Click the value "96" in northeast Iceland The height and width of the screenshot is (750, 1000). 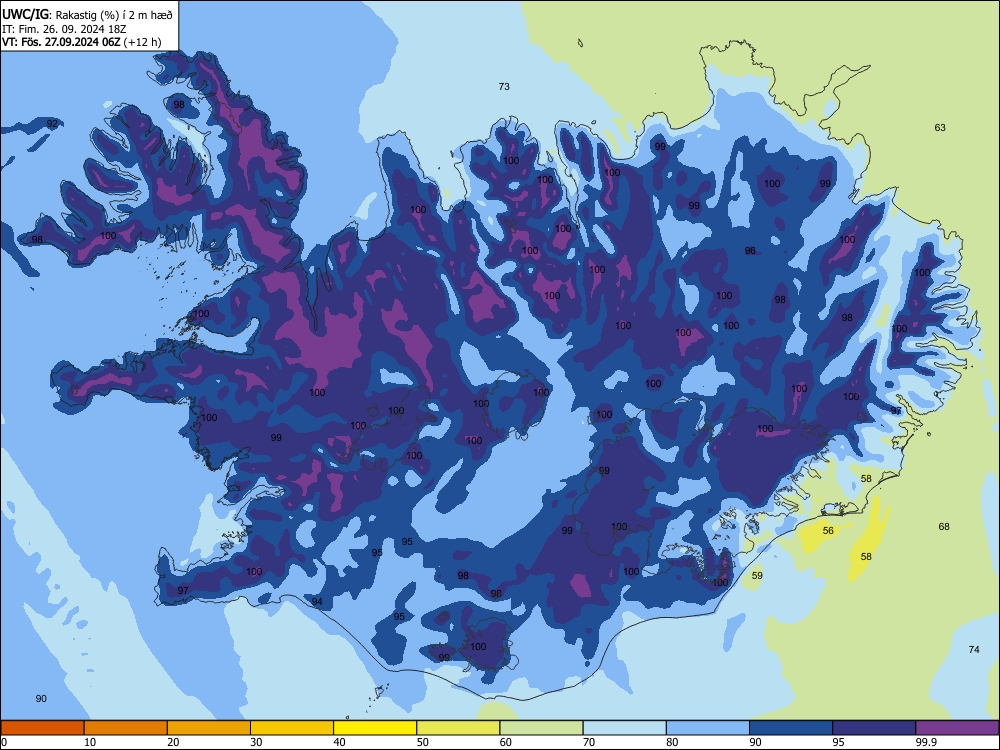point(750,251)
